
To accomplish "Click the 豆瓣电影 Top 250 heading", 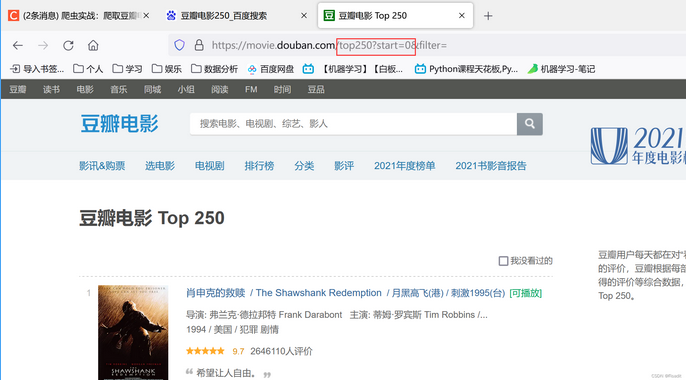I will coord(152,218).
